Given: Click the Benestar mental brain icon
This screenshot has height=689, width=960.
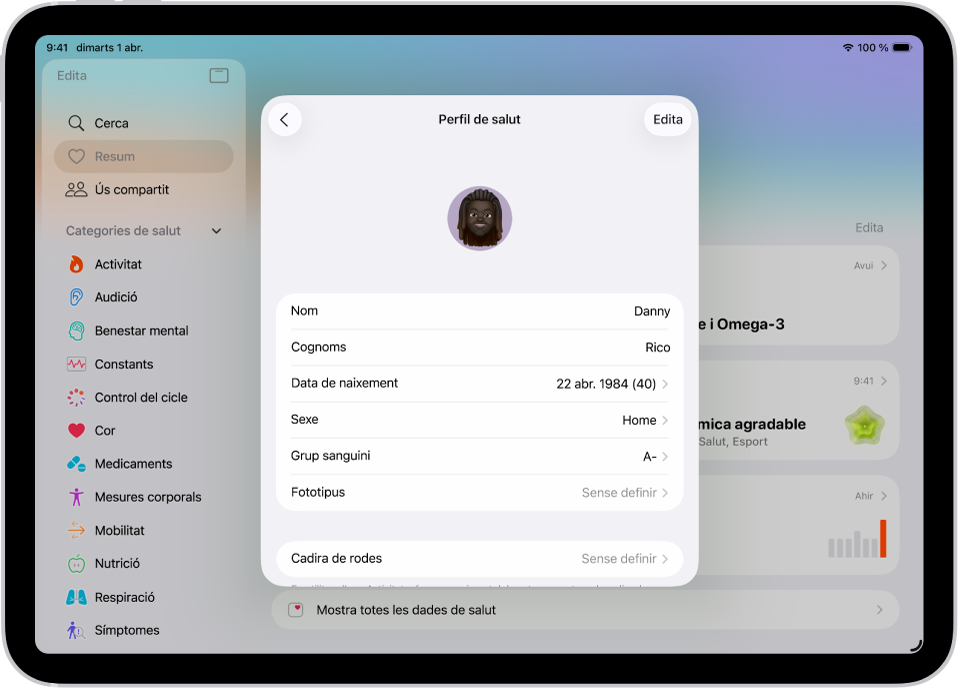Looking at the screenshot, I should coord(76,331).
